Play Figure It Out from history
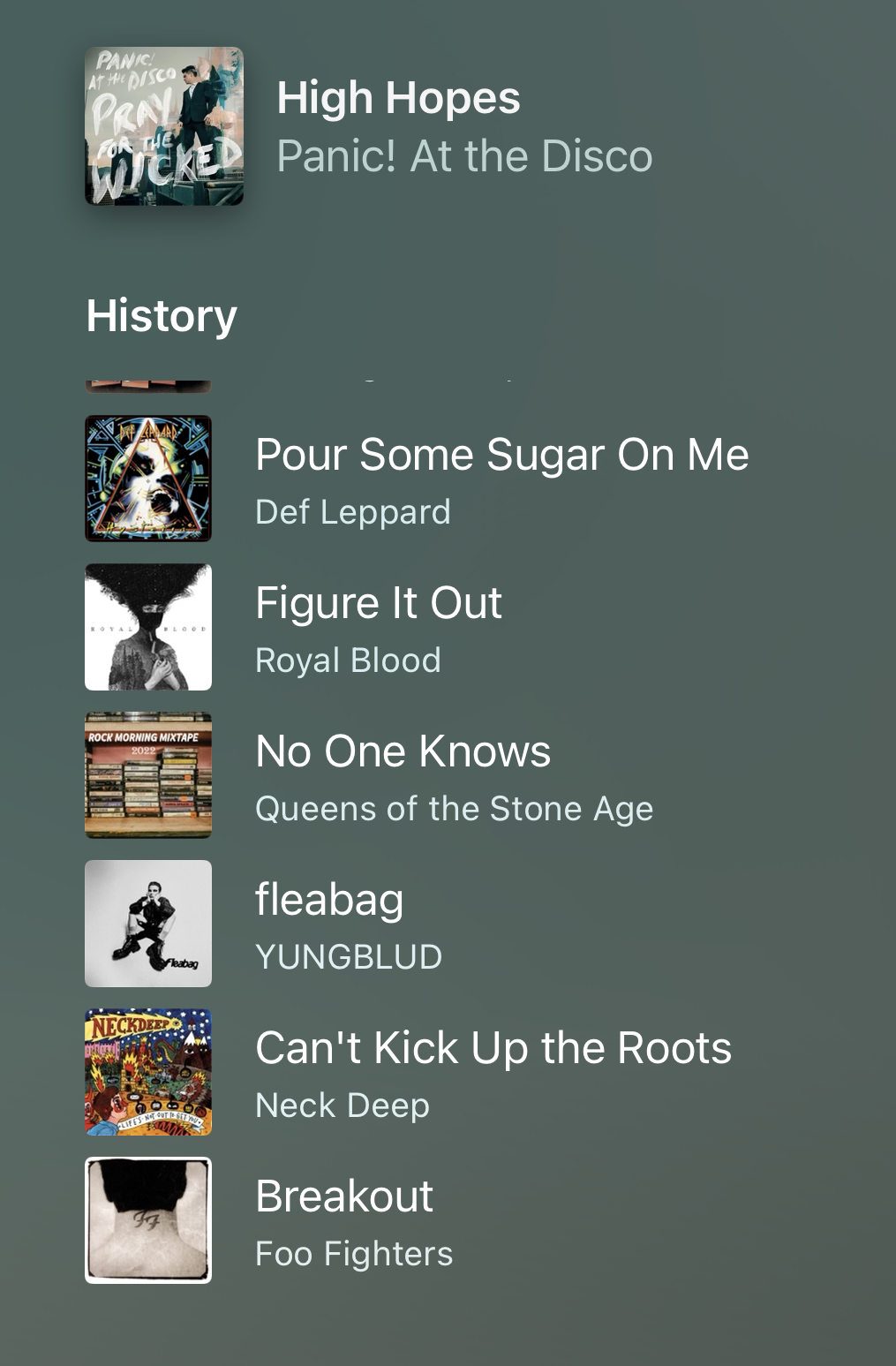 [378, 603]
